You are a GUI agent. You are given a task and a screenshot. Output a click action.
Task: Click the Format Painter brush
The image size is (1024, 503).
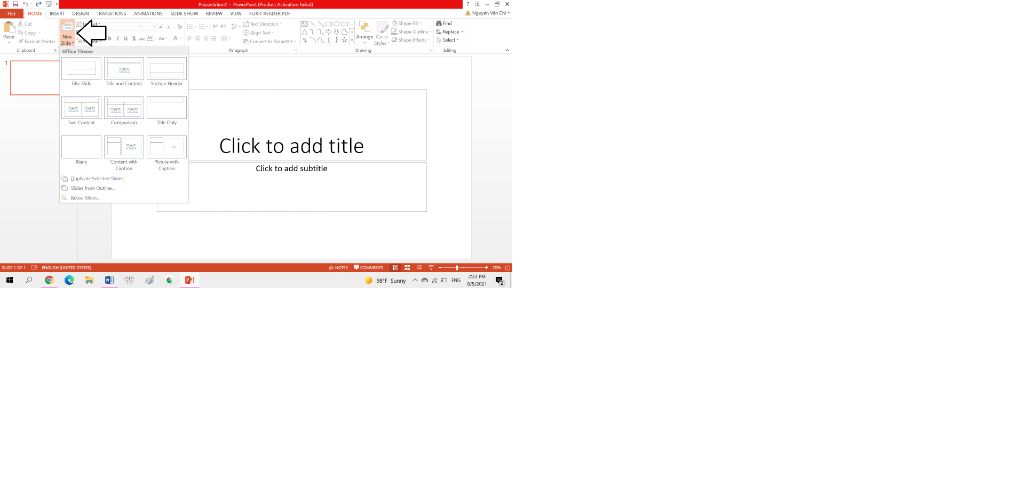click(37, 41)
